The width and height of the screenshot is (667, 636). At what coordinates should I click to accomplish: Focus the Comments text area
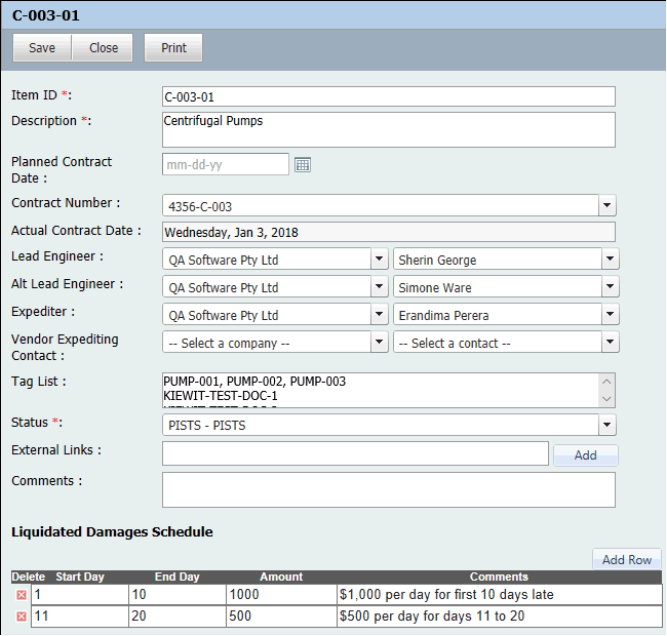tap(388, 489)
